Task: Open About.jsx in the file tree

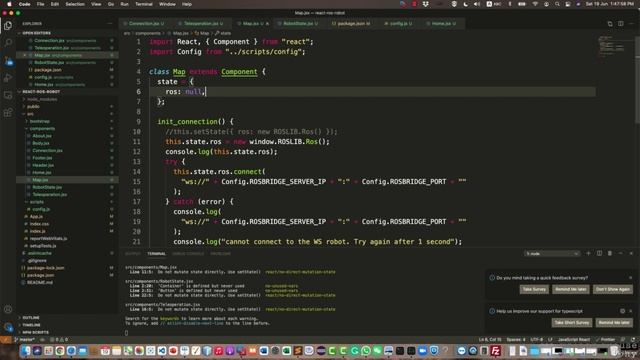Action: click(x=42, y=136)
